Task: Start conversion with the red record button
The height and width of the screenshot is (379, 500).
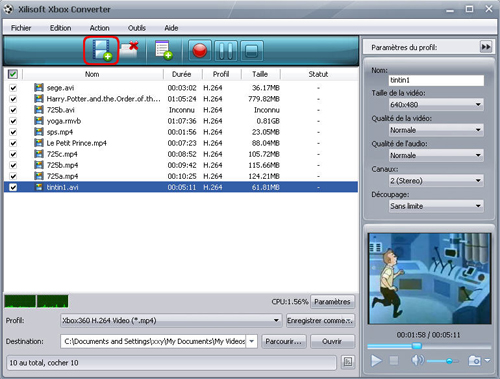Action: click(x=200, y=51)
